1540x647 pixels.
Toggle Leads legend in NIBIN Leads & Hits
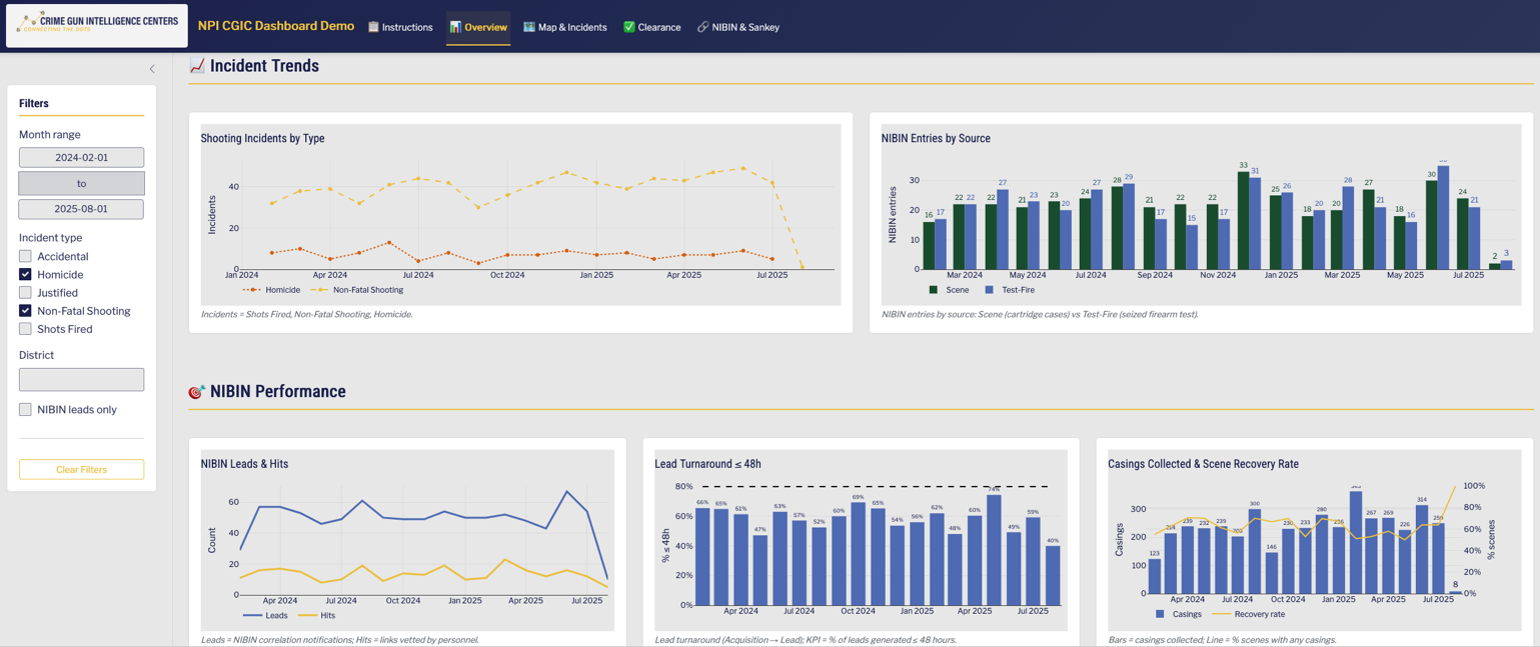click(x=265, y=615)
